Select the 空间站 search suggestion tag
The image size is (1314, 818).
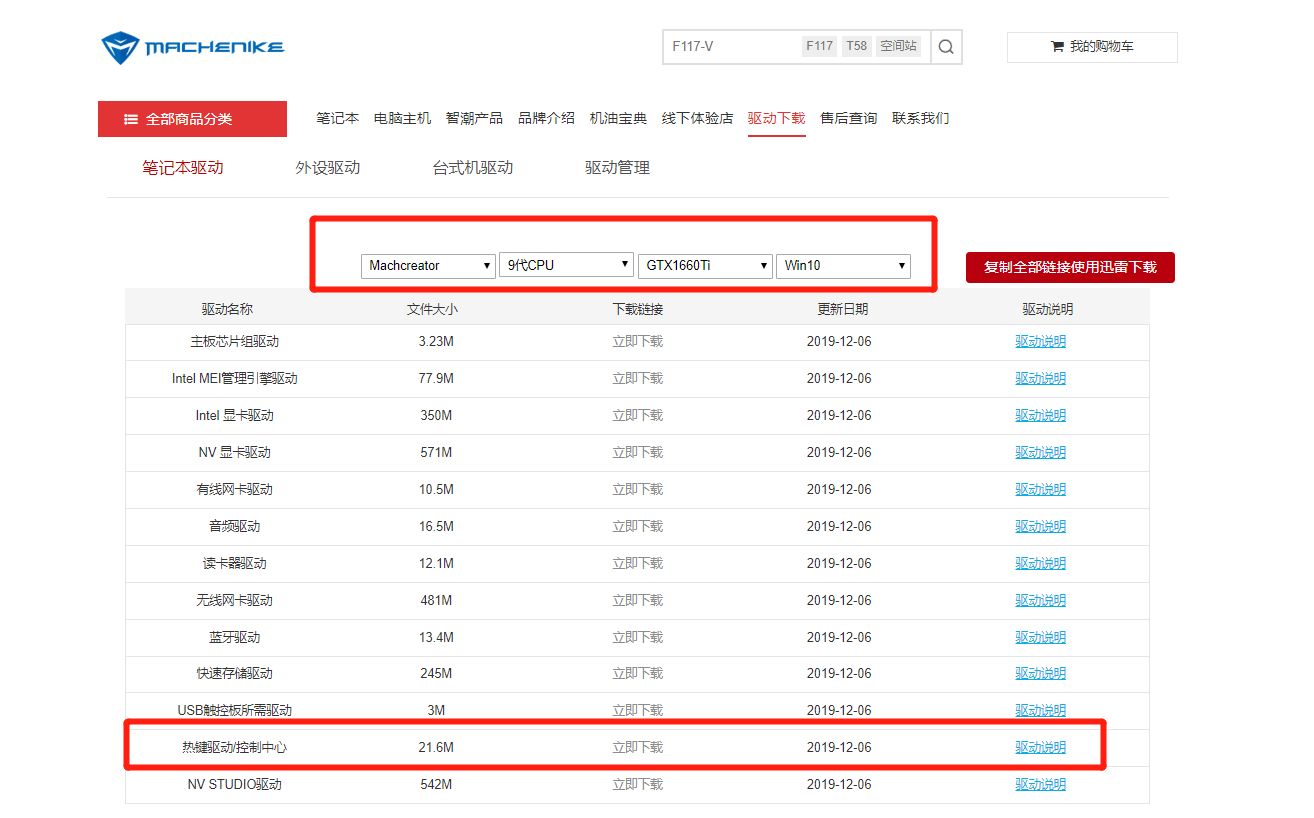899,46
